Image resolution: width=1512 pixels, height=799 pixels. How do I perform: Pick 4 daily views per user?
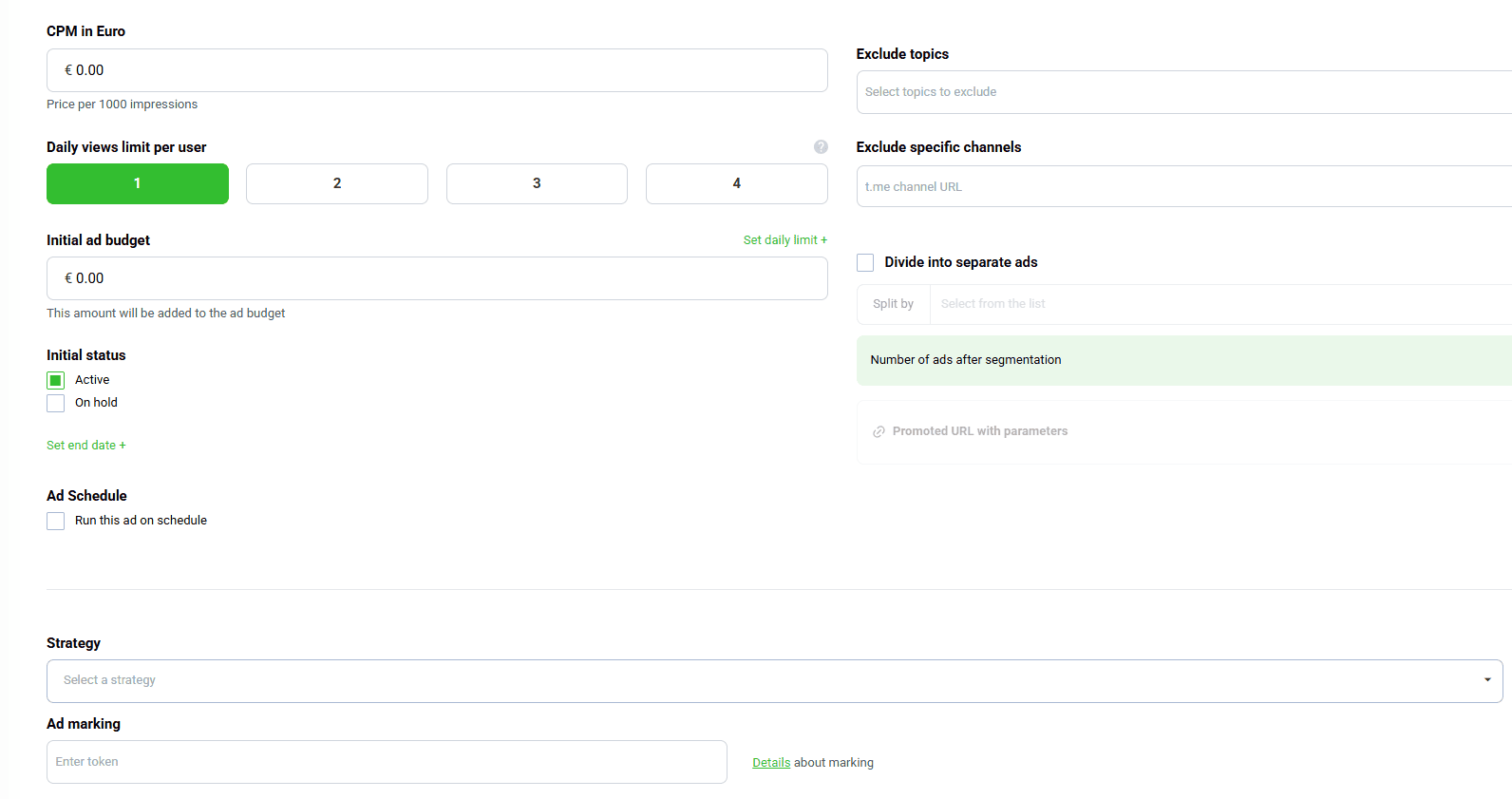click(736, 183)
